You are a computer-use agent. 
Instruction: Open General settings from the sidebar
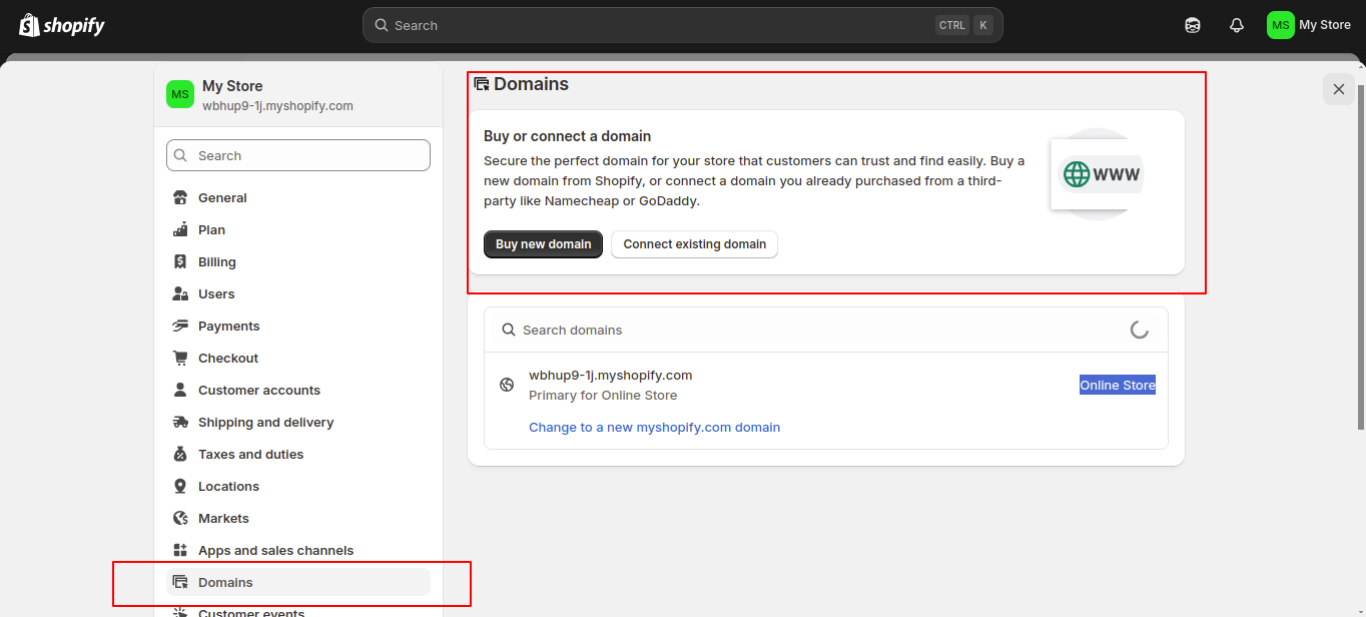[x=222, y=197]
